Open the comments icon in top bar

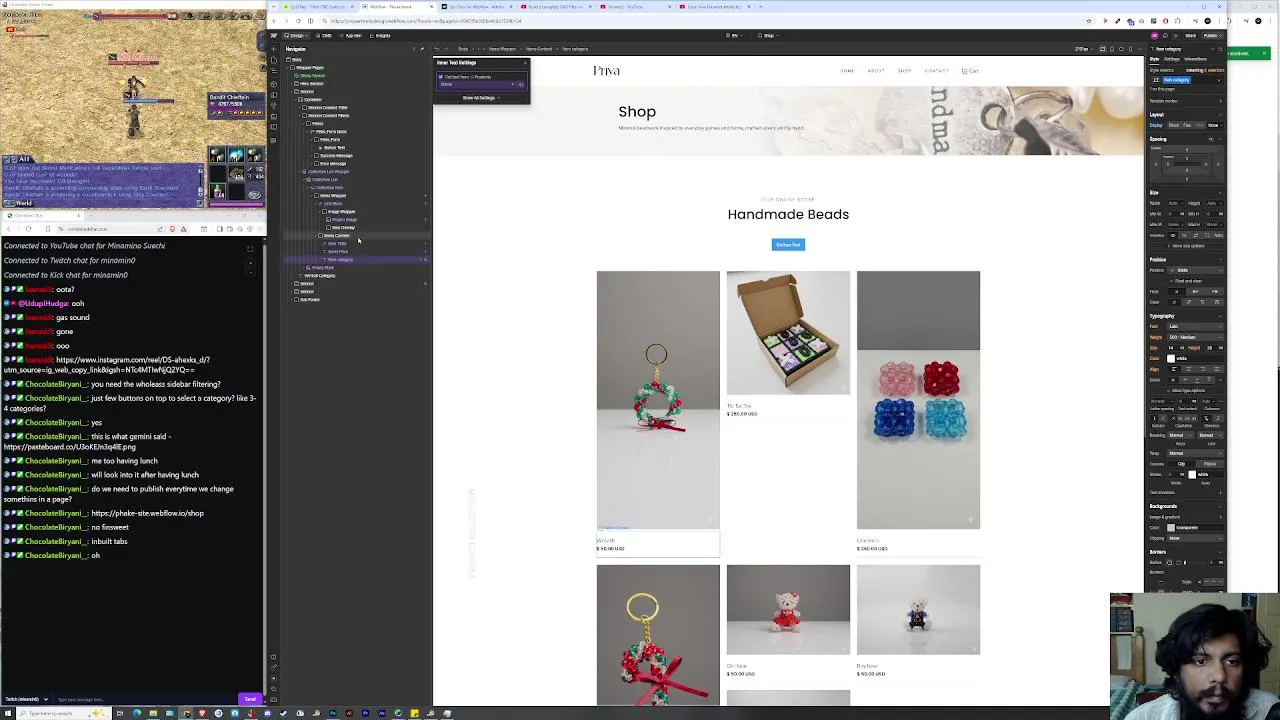[x=1165, y=36]
